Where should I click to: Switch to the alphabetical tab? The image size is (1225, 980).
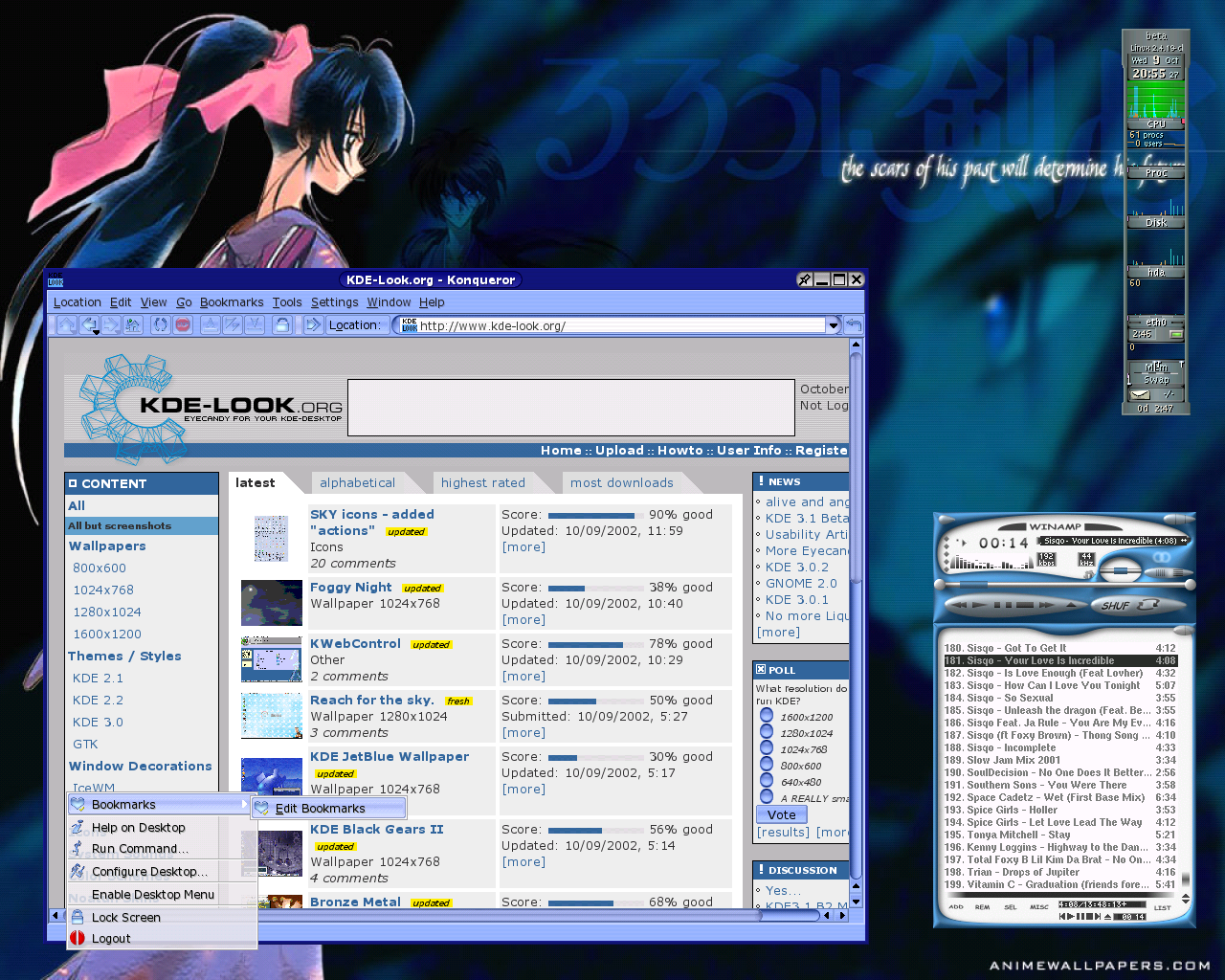click(357, 483)
